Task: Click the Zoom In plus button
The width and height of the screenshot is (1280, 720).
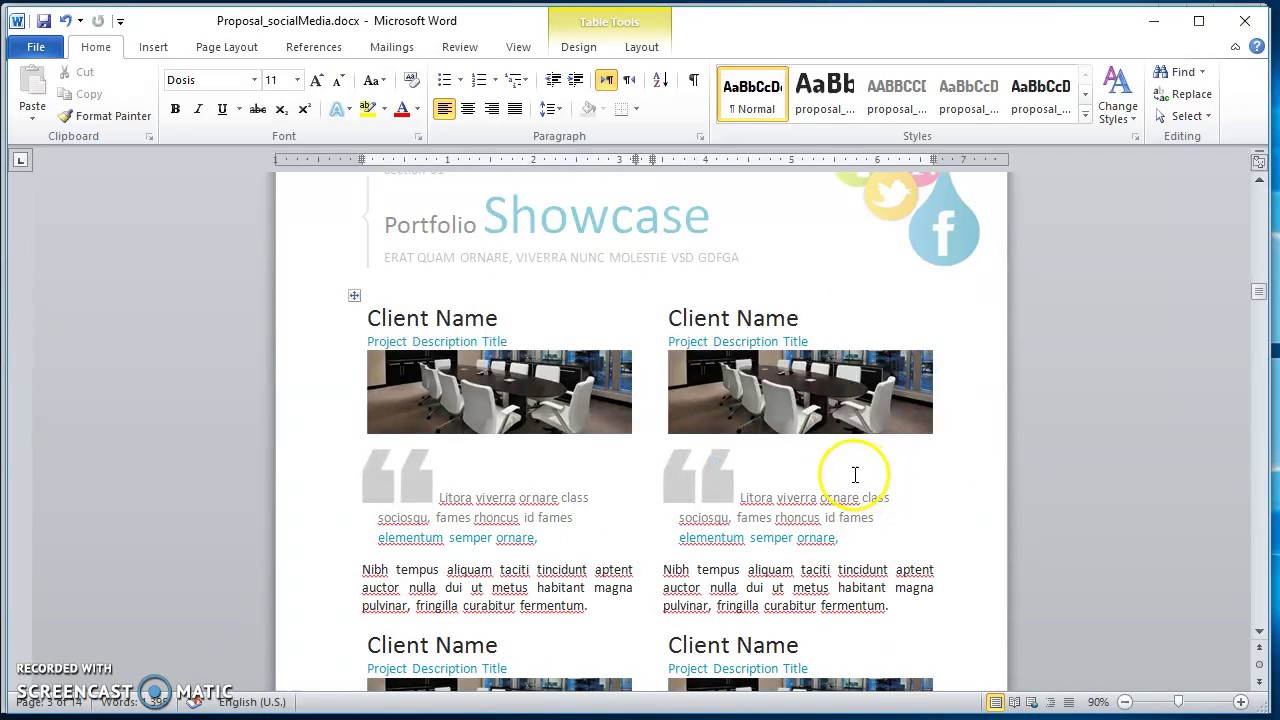Action: [1240, 702]
